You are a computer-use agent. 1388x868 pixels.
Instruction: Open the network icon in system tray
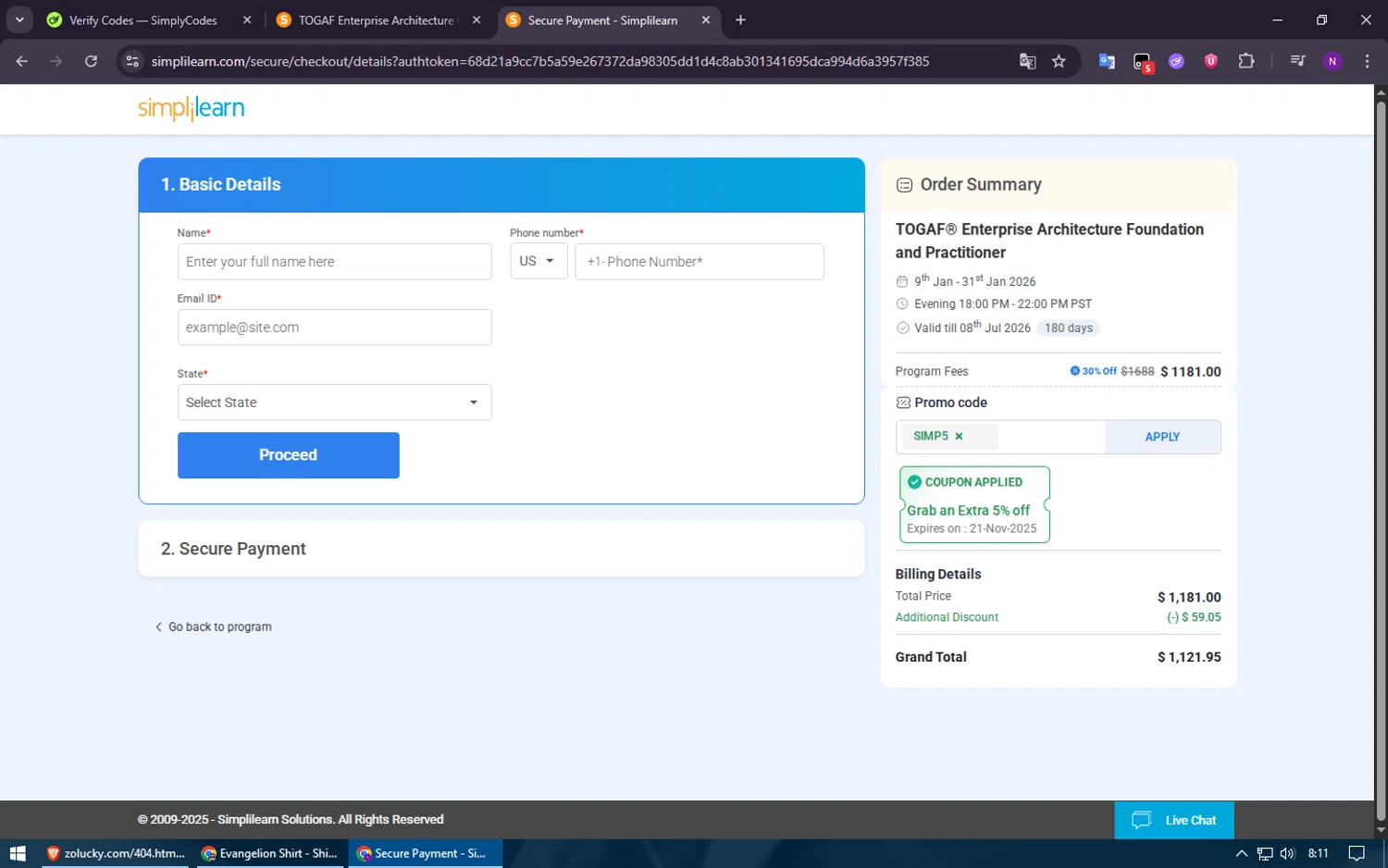[1265, 853]
